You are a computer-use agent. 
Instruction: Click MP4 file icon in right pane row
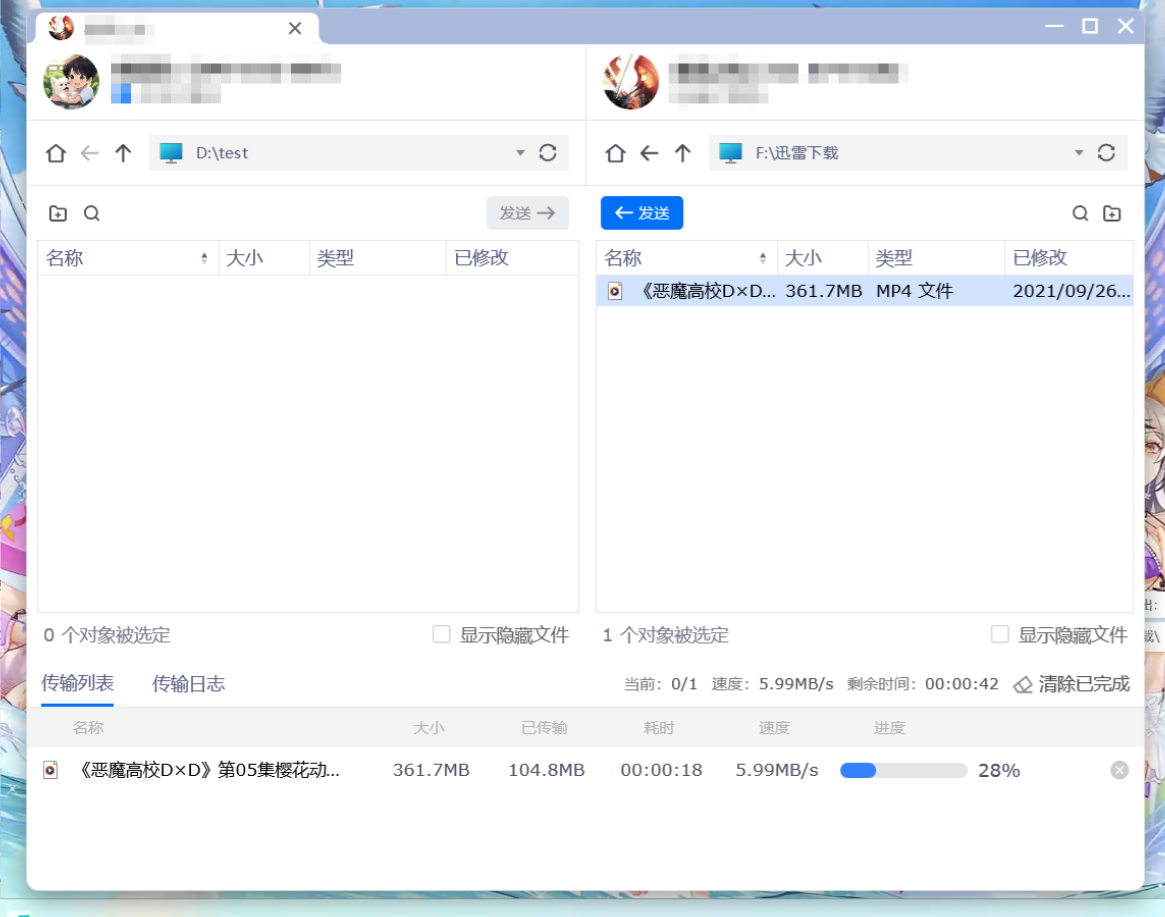pos(614,291)
